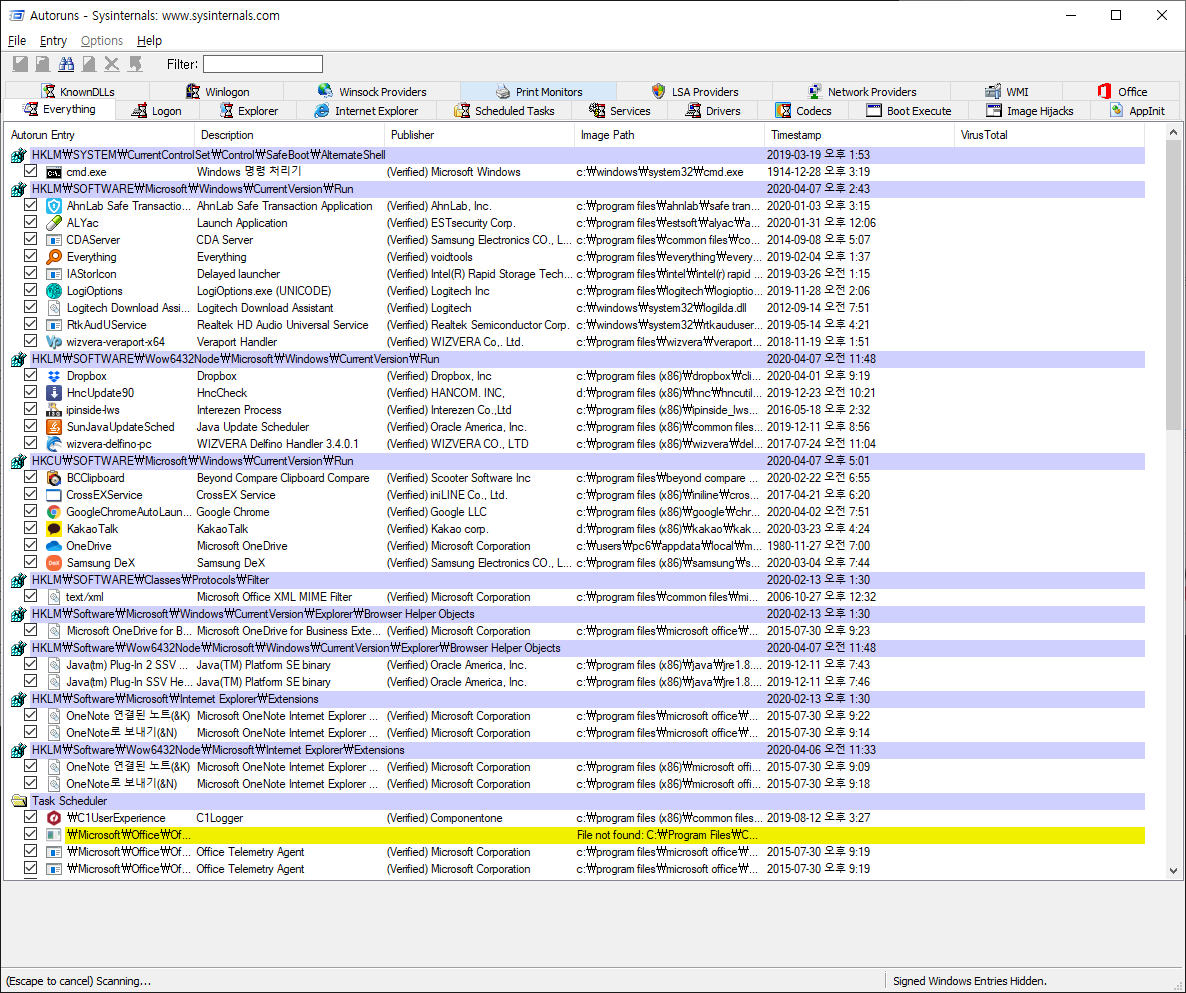
Task: Click the BCClipboard entry icon
Action: [x=54, y=478]
